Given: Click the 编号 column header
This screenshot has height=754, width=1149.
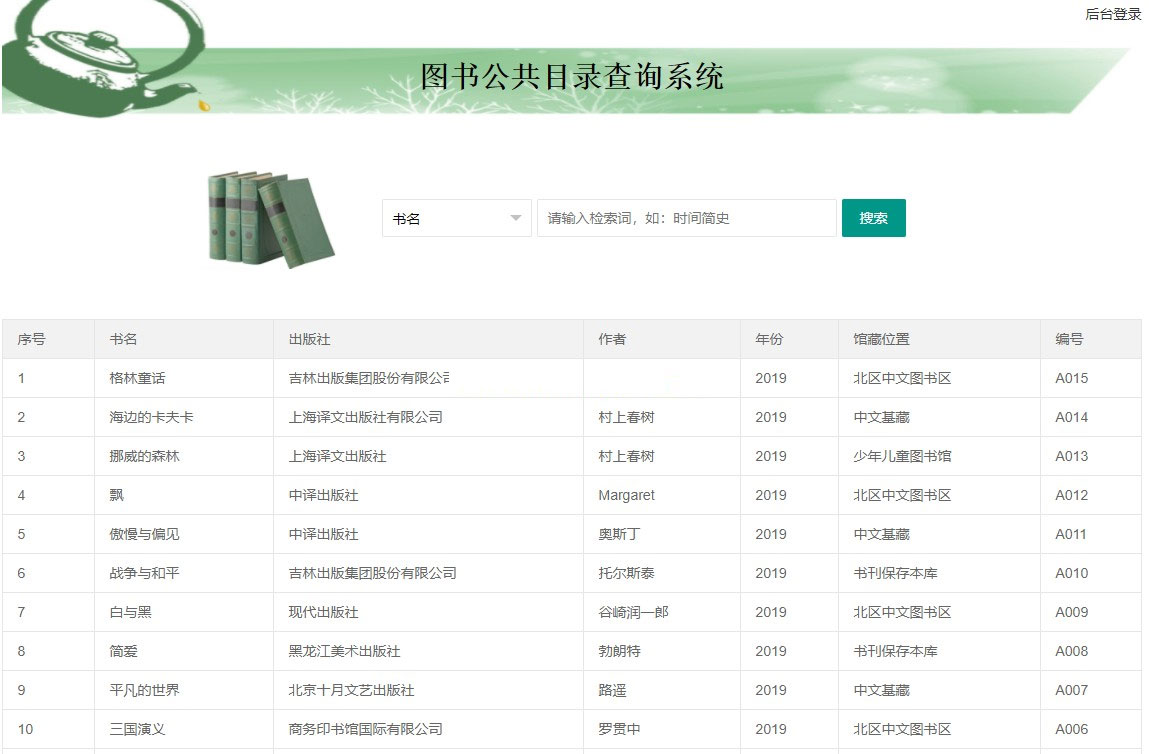Looking at the screenshot, I should pyautogui.click(x=1069, y=339).
